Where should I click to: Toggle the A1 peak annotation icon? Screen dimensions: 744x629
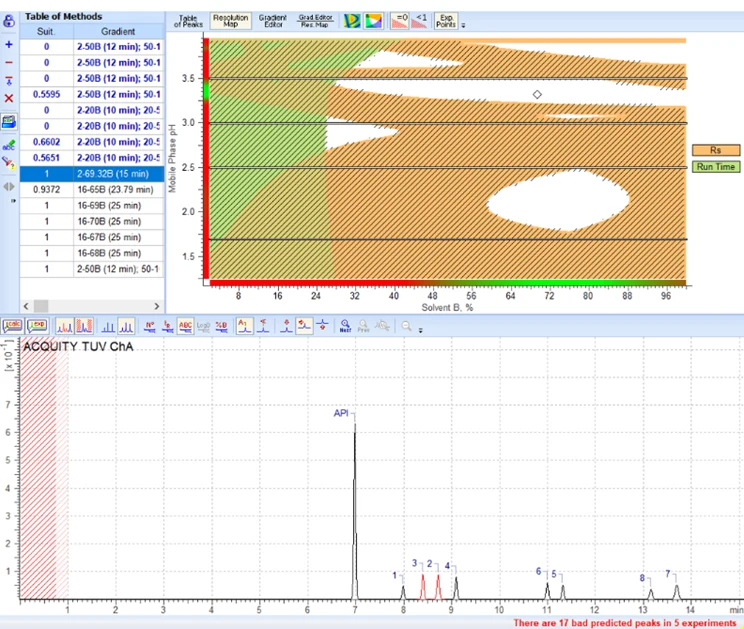[x=245, y=326]
